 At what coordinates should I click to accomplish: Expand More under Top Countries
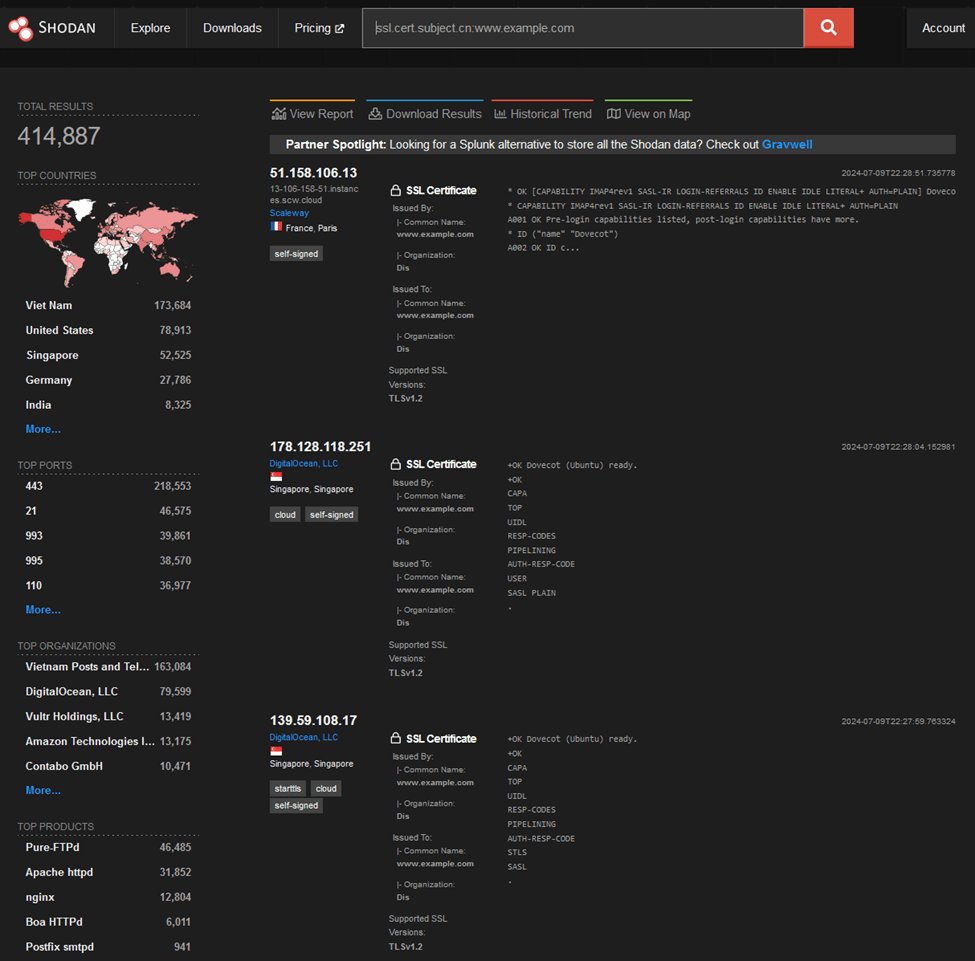tap(43, 429)
